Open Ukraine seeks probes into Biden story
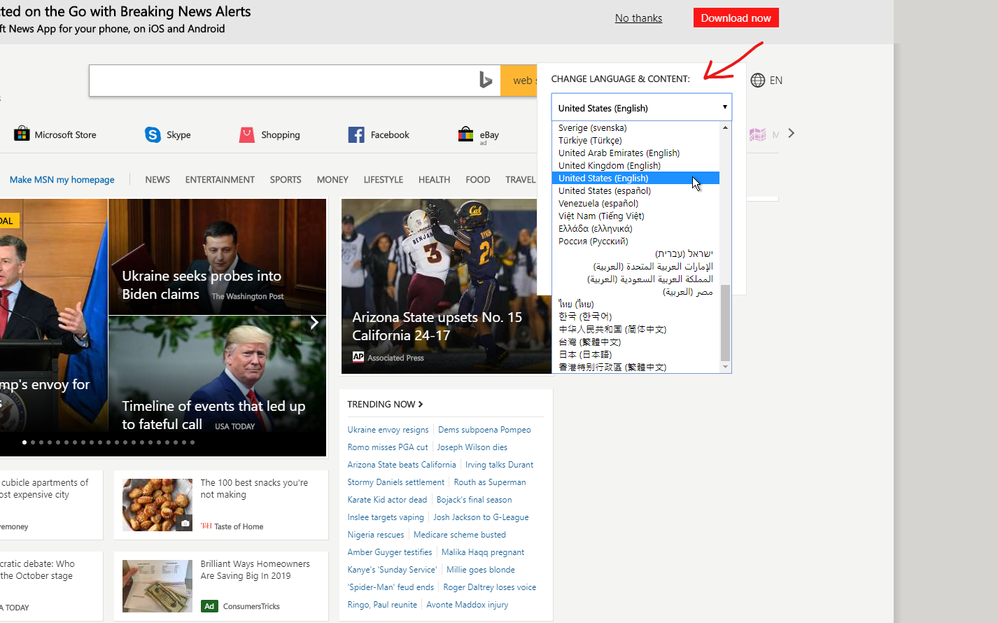Viewport: 998px width, 623px height. pos(202,285)
